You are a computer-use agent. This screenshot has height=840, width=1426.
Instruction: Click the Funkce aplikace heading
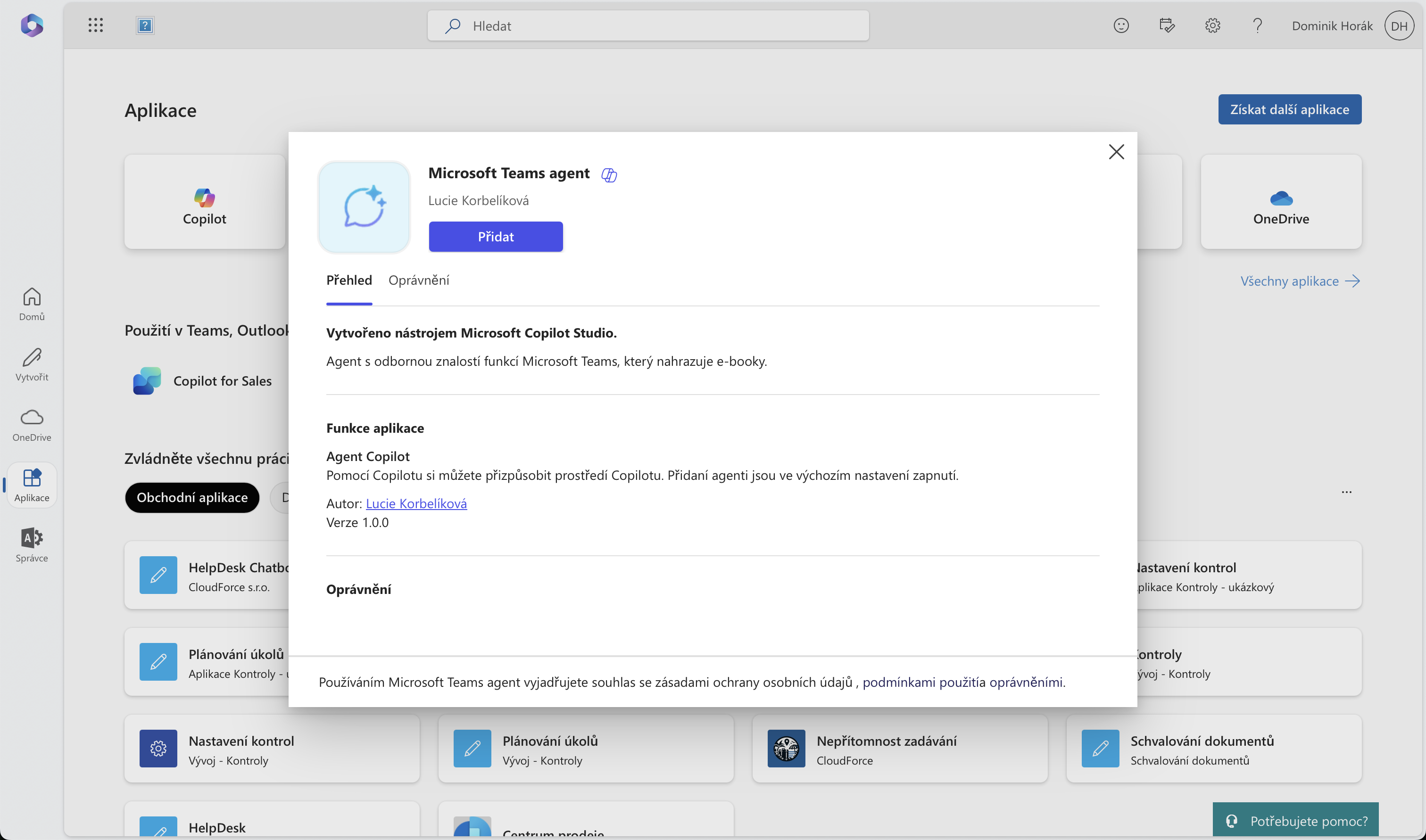[x=375, y=428]
